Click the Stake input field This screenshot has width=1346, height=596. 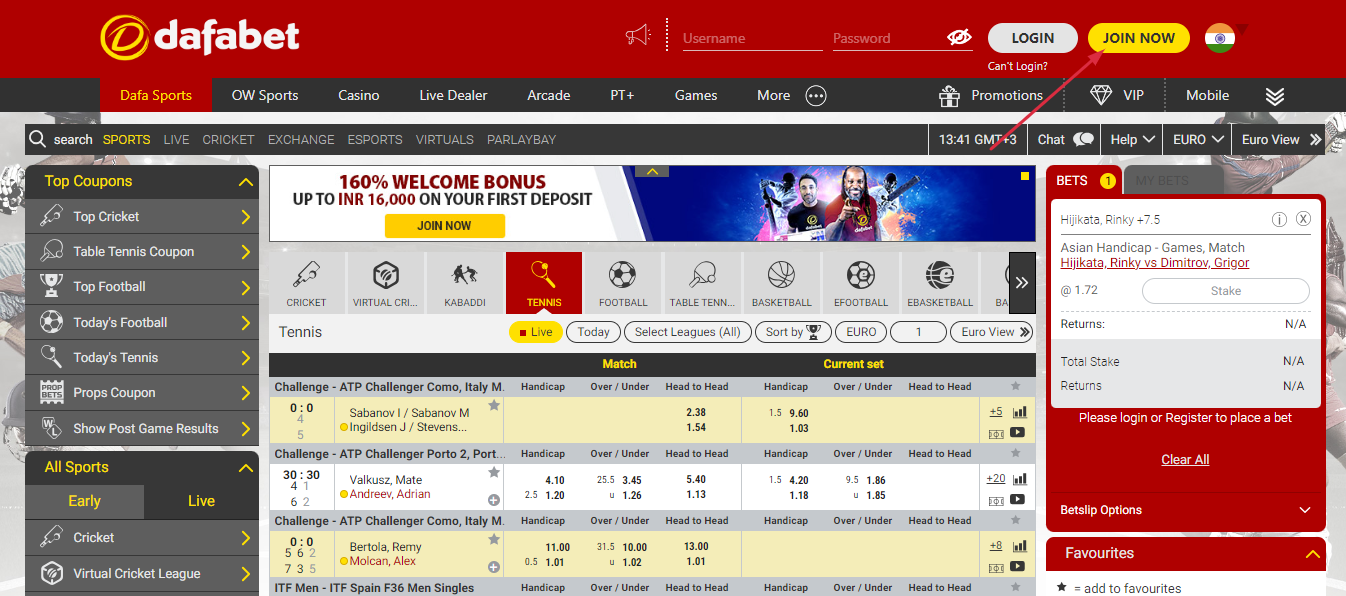[x=1225, y=291]
